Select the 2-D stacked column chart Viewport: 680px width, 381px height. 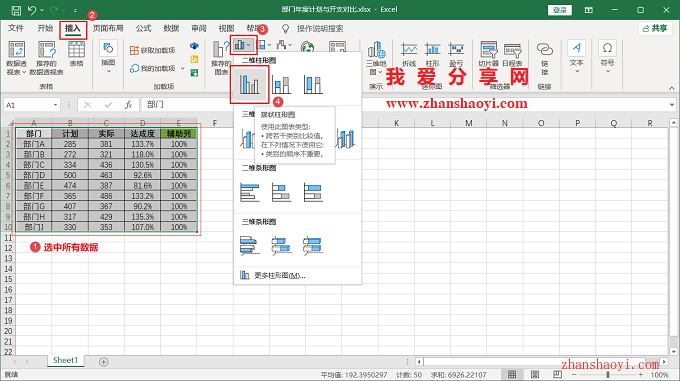(x=281, y=85)
